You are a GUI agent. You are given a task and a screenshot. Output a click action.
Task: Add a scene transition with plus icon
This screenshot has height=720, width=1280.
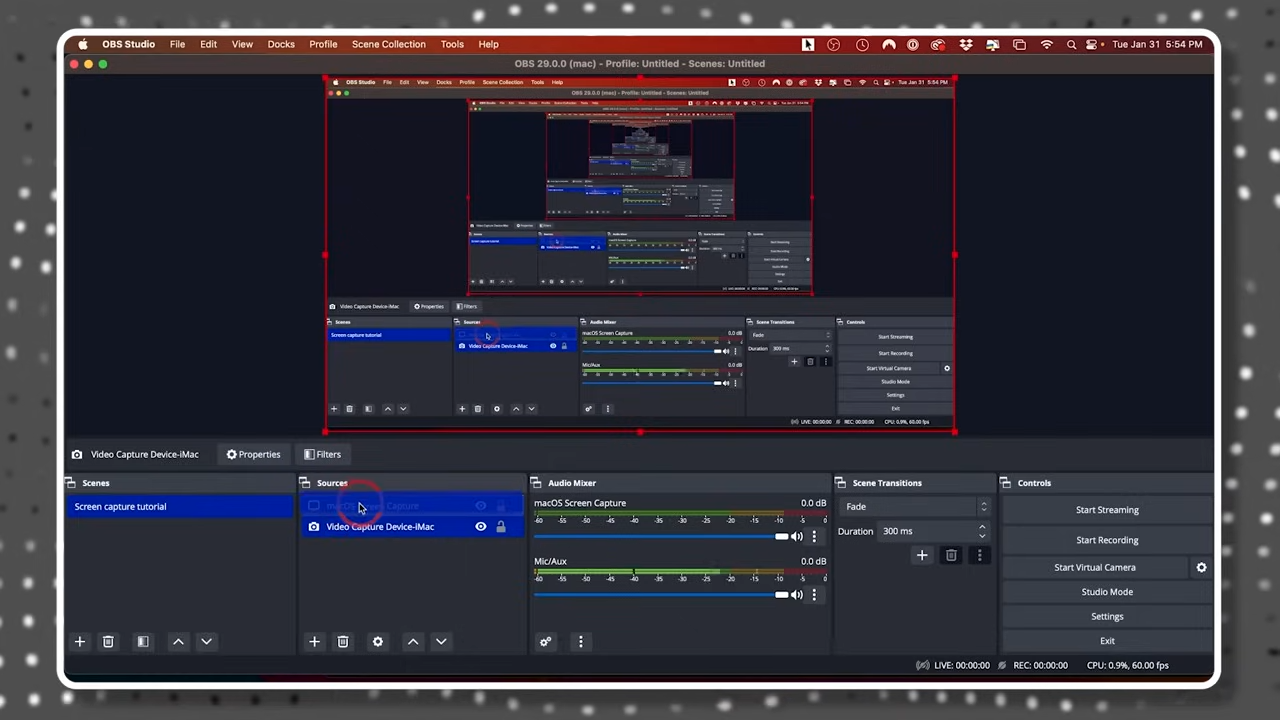click(x=922, y=556)
